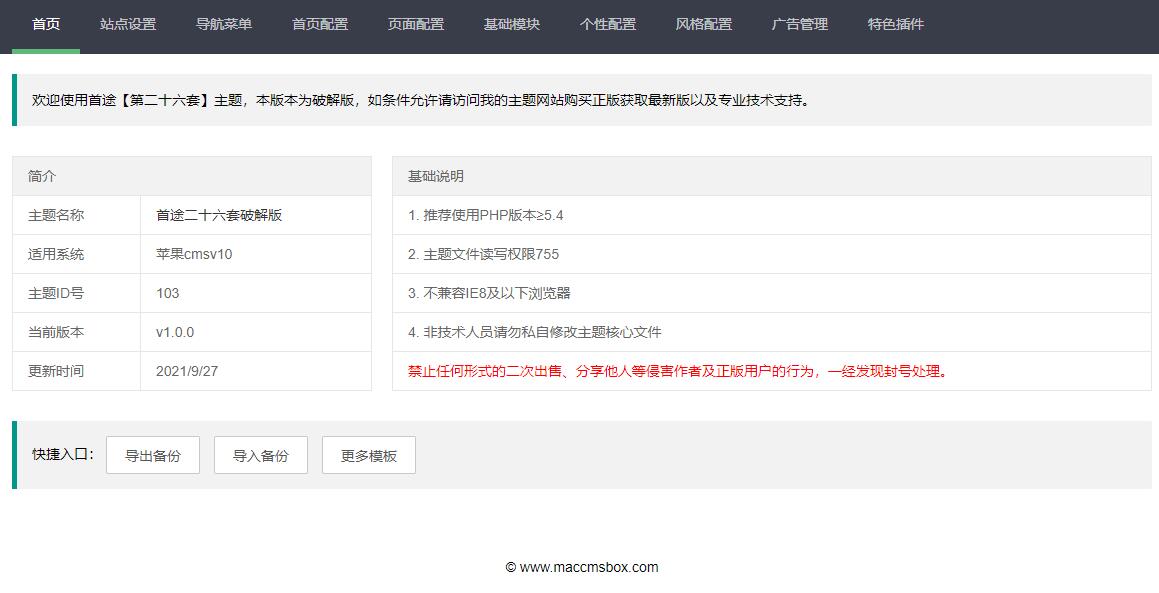Viewport: 1159px width, 593px height.
Task: Click the 导入备份 import backup button
Action: (260, 454)
